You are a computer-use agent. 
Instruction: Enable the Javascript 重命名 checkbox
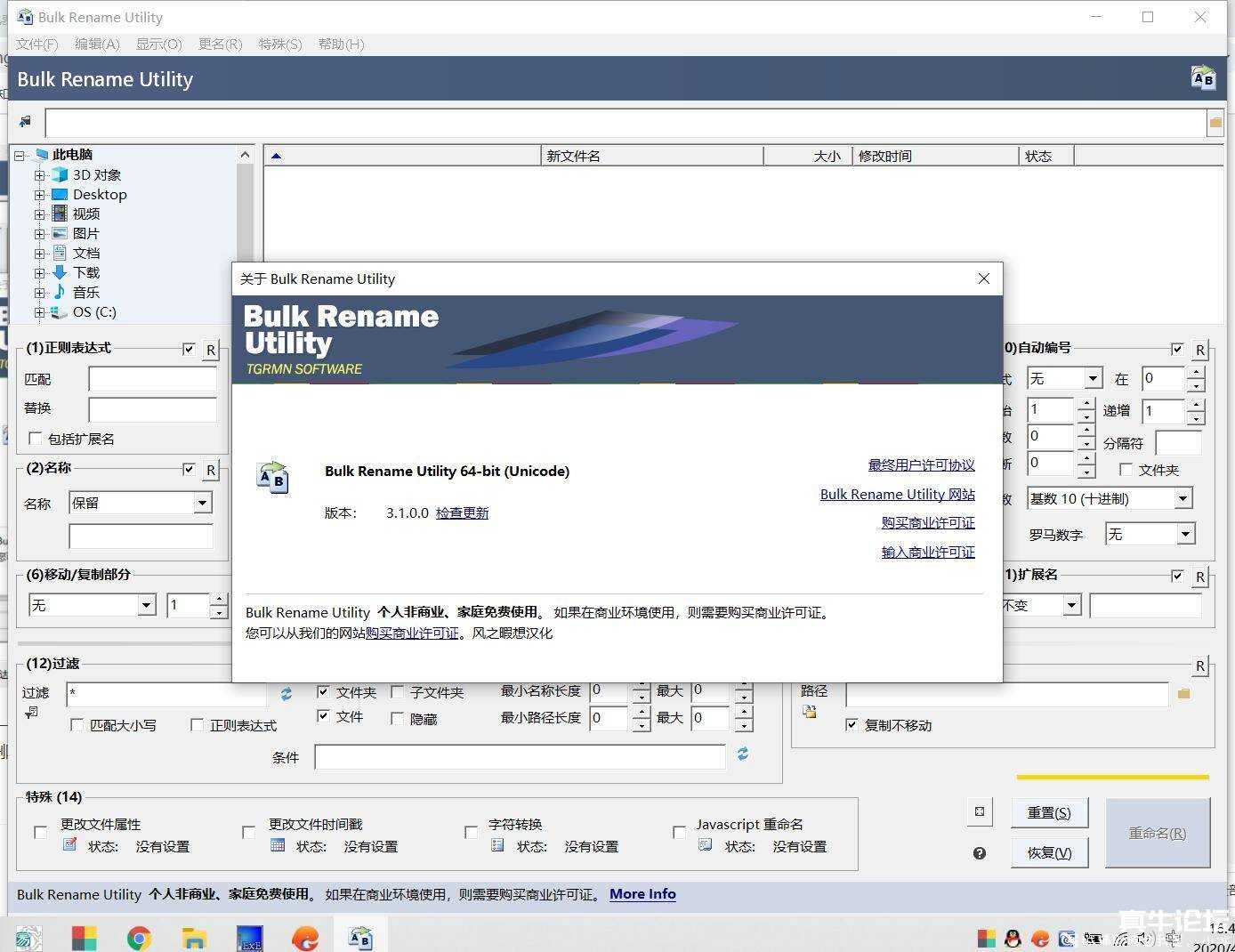tap(679, 832)
